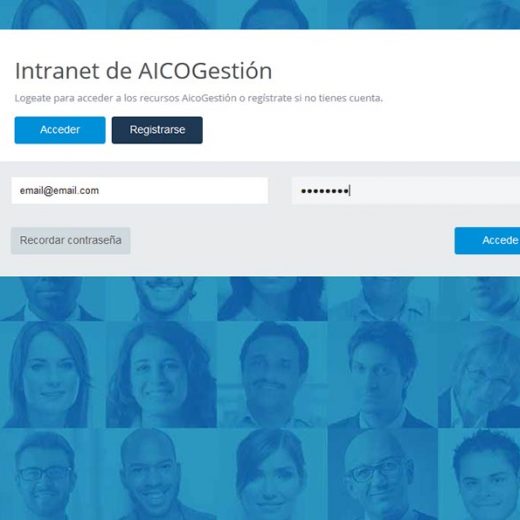This screenshot has width=520, height=520.
Task: Click the mustached man's portrait
Action: (x=273, y=375)
